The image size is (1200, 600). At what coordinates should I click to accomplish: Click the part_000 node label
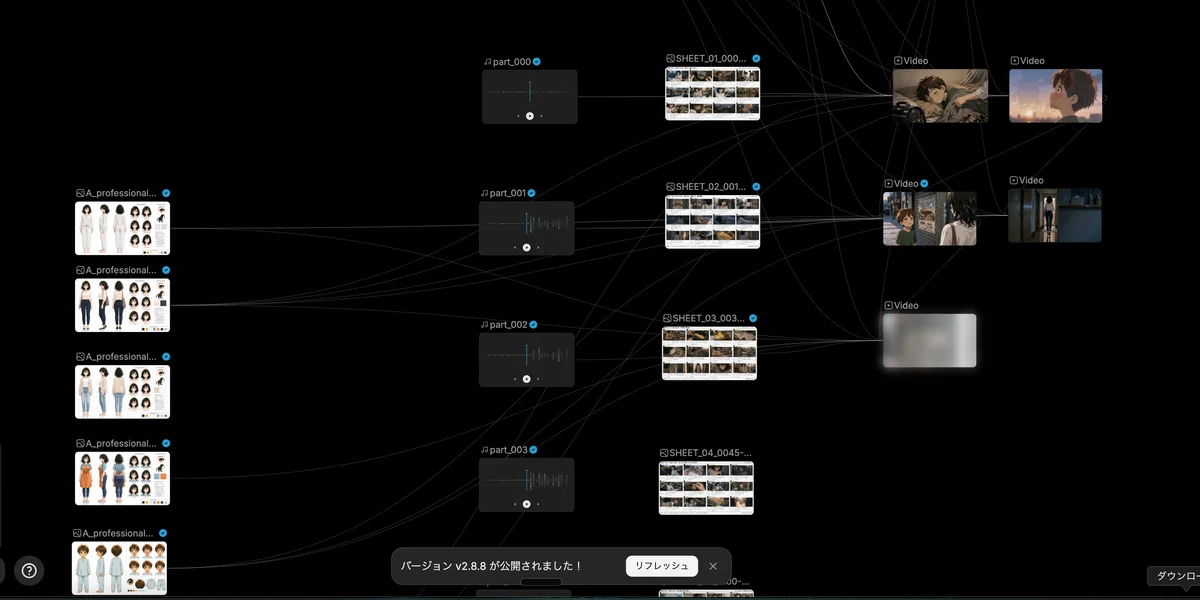click(511, 62)
